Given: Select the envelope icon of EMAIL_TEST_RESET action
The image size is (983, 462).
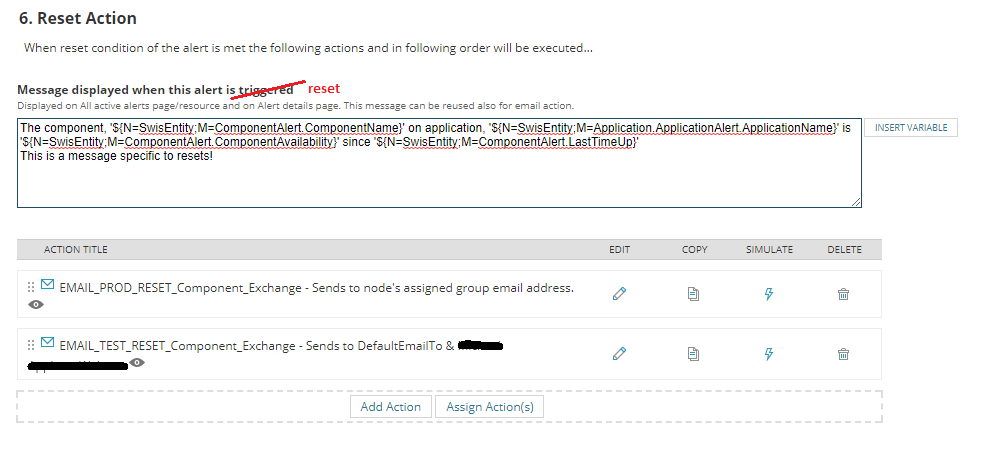Looking at the screenshot, I should 47,342.
